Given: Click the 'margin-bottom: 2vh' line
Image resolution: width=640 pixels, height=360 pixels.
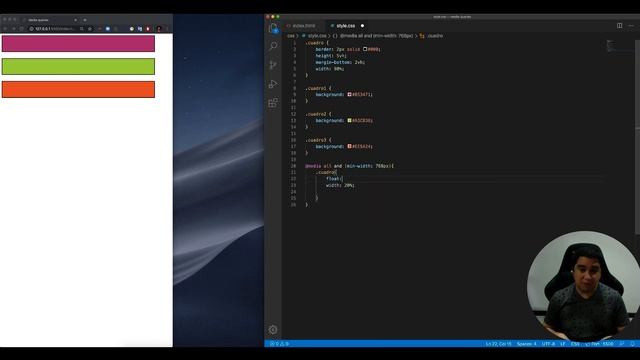Looking at the screenshot, I should pos(340,62).
